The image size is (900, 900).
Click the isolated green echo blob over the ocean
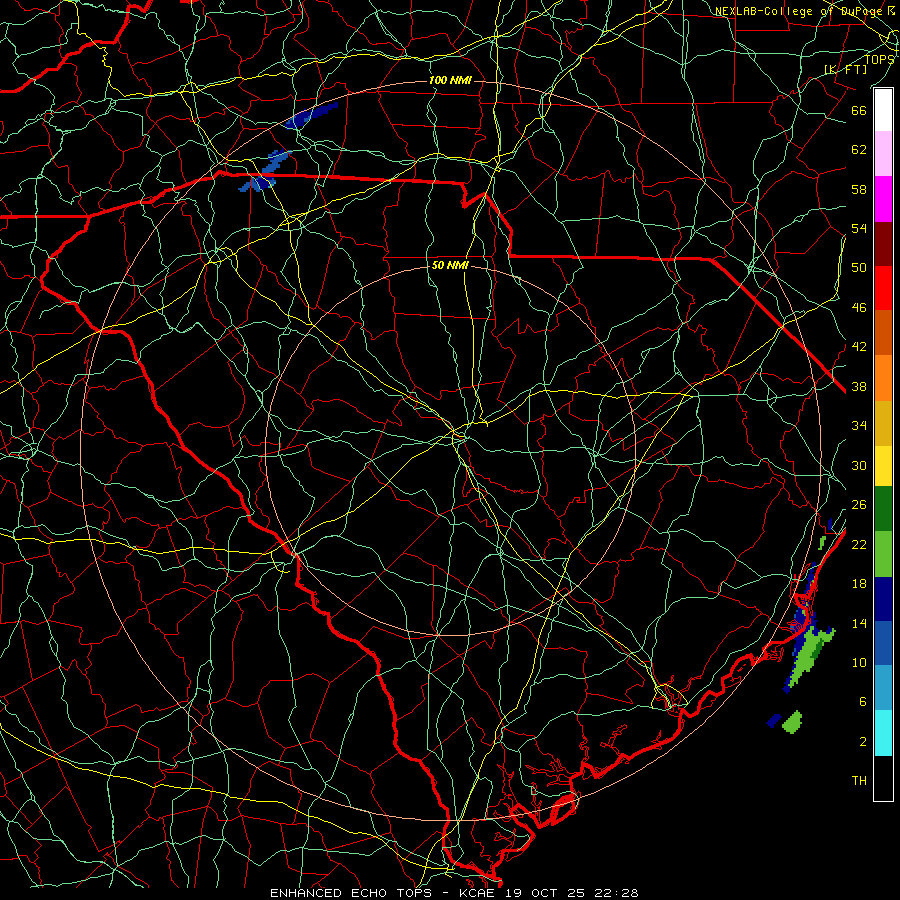792,721
